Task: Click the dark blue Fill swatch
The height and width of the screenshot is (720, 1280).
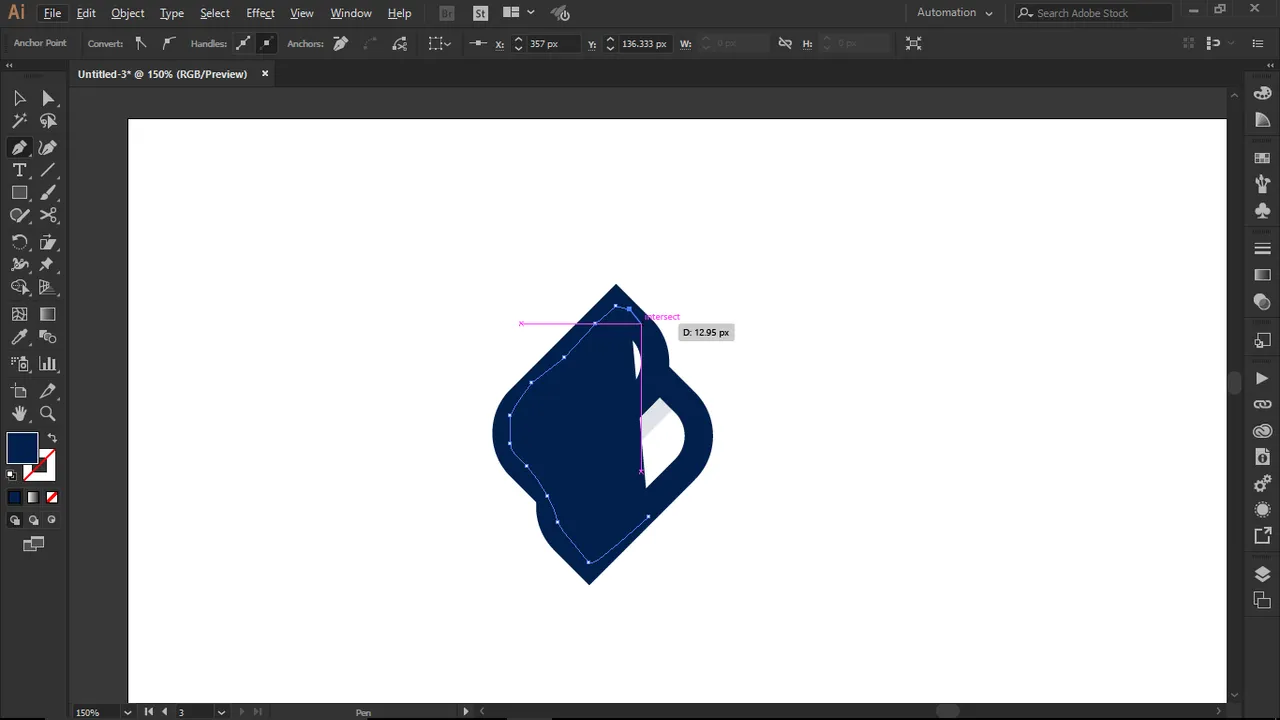Action: pyautogui.click(x=22, y=448)
